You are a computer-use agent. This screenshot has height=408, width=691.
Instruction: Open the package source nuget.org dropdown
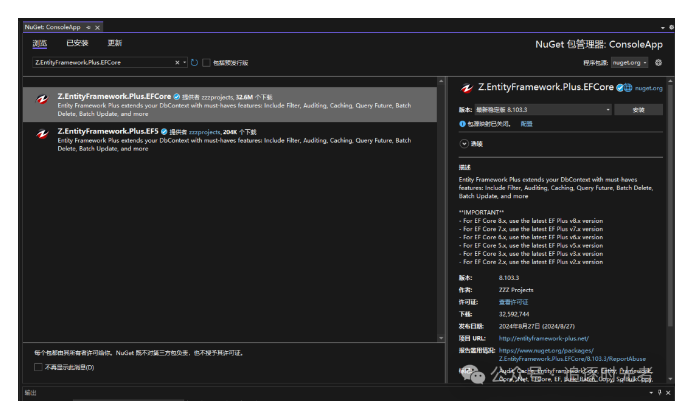click(x=629, y=63)
